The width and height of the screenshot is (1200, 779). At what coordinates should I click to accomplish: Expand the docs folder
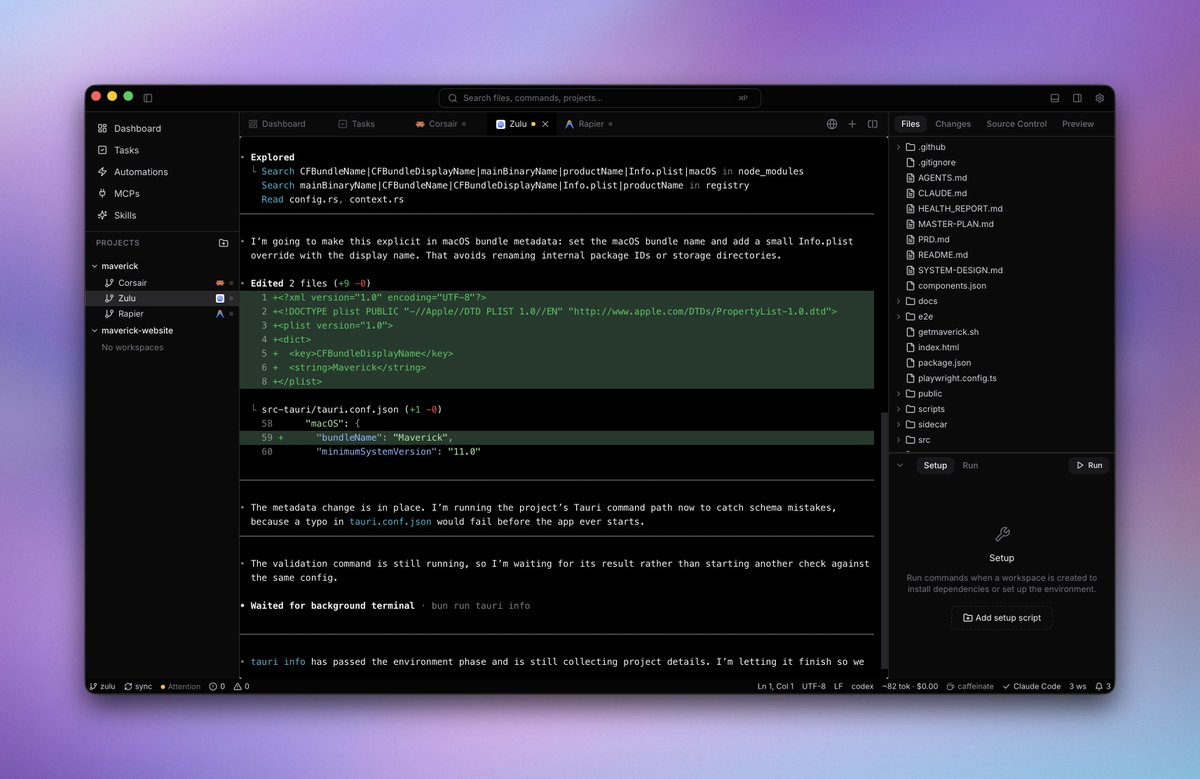(x=898, y=301)
